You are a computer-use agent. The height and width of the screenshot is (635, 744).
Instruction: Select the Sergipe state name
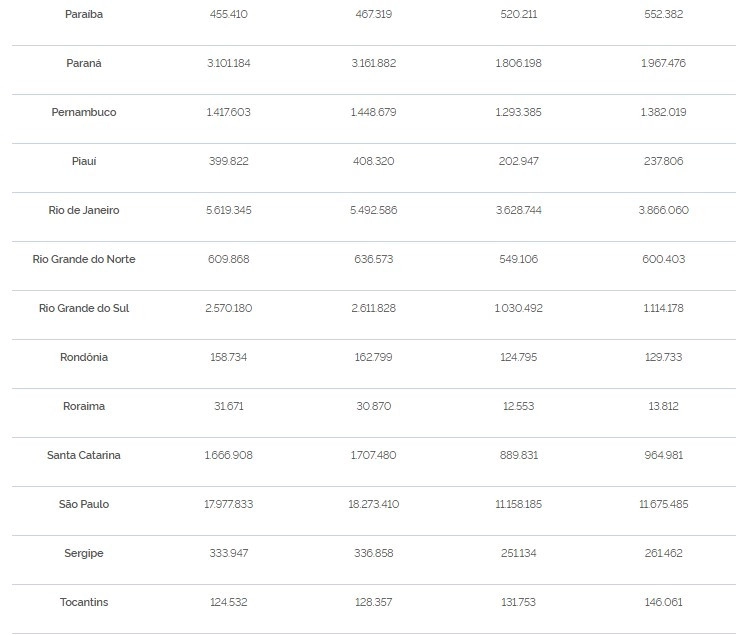tap(84, 553)
